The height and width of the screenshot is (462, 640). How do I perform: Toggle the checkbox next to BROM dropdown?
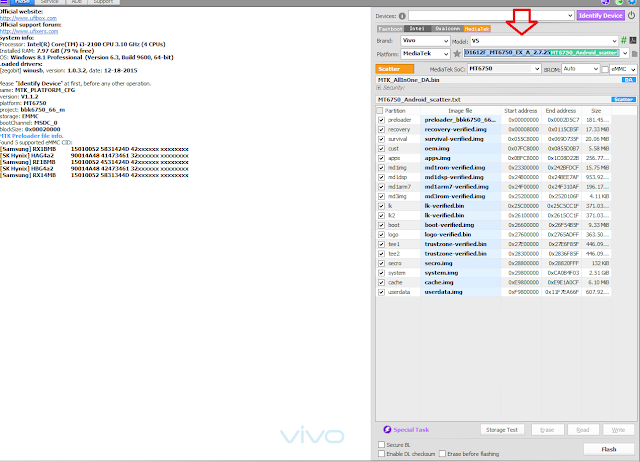pyautogui.click(x=605, y=69)
